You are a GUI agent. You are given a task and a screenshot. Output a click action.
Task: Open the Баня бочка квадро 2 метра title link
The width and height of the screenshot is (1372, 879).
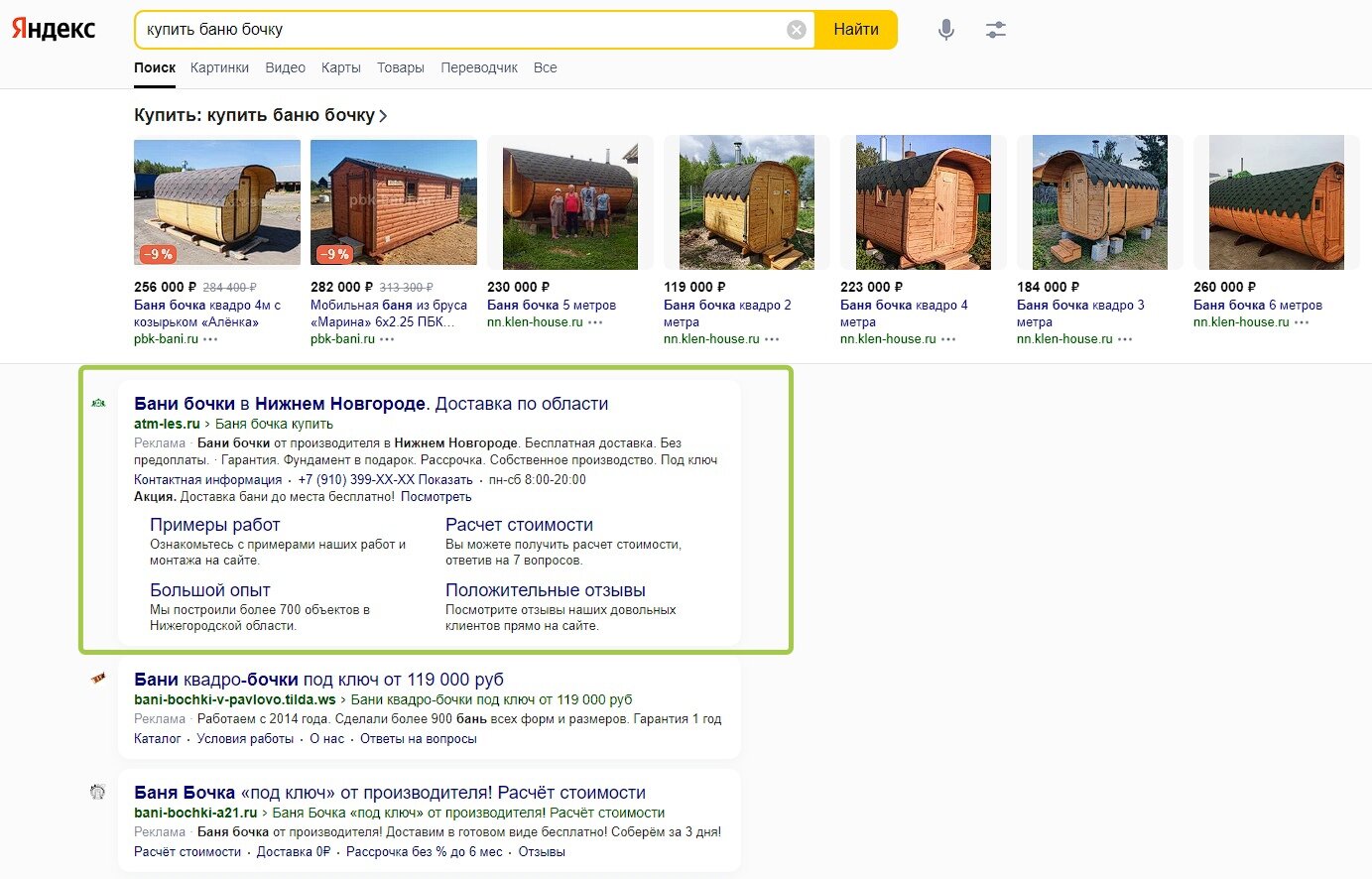coord(727,314)
